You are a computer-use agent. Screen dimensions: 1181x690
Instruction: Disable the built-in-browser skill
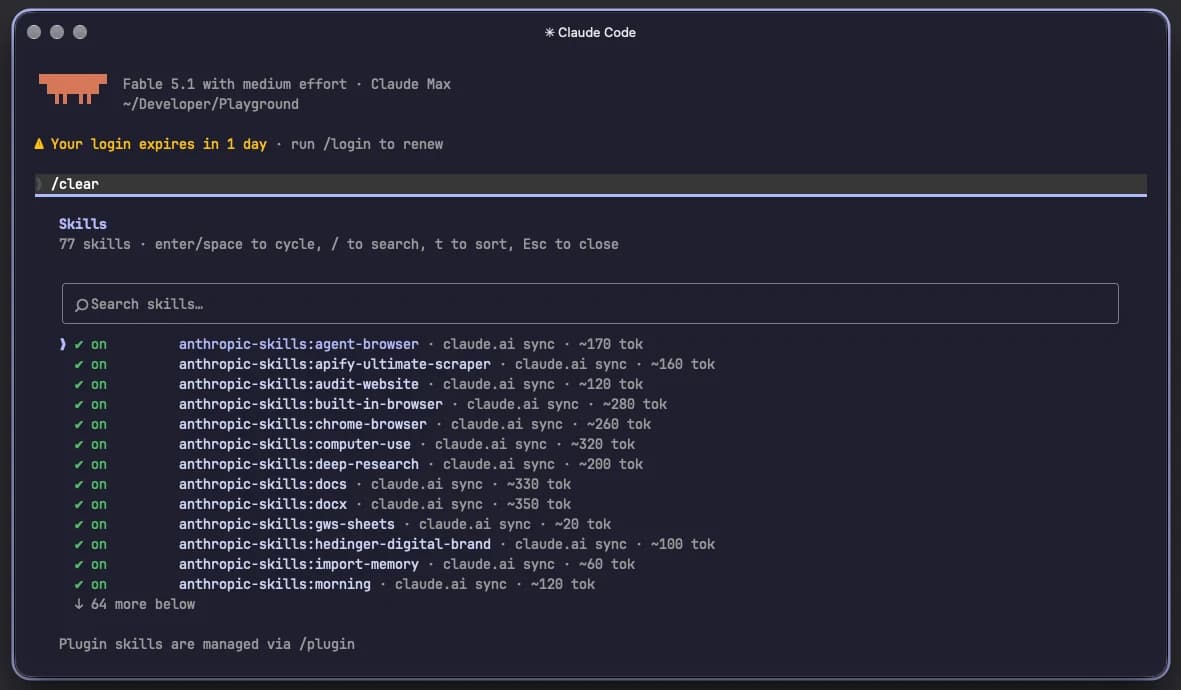point(90,405)
